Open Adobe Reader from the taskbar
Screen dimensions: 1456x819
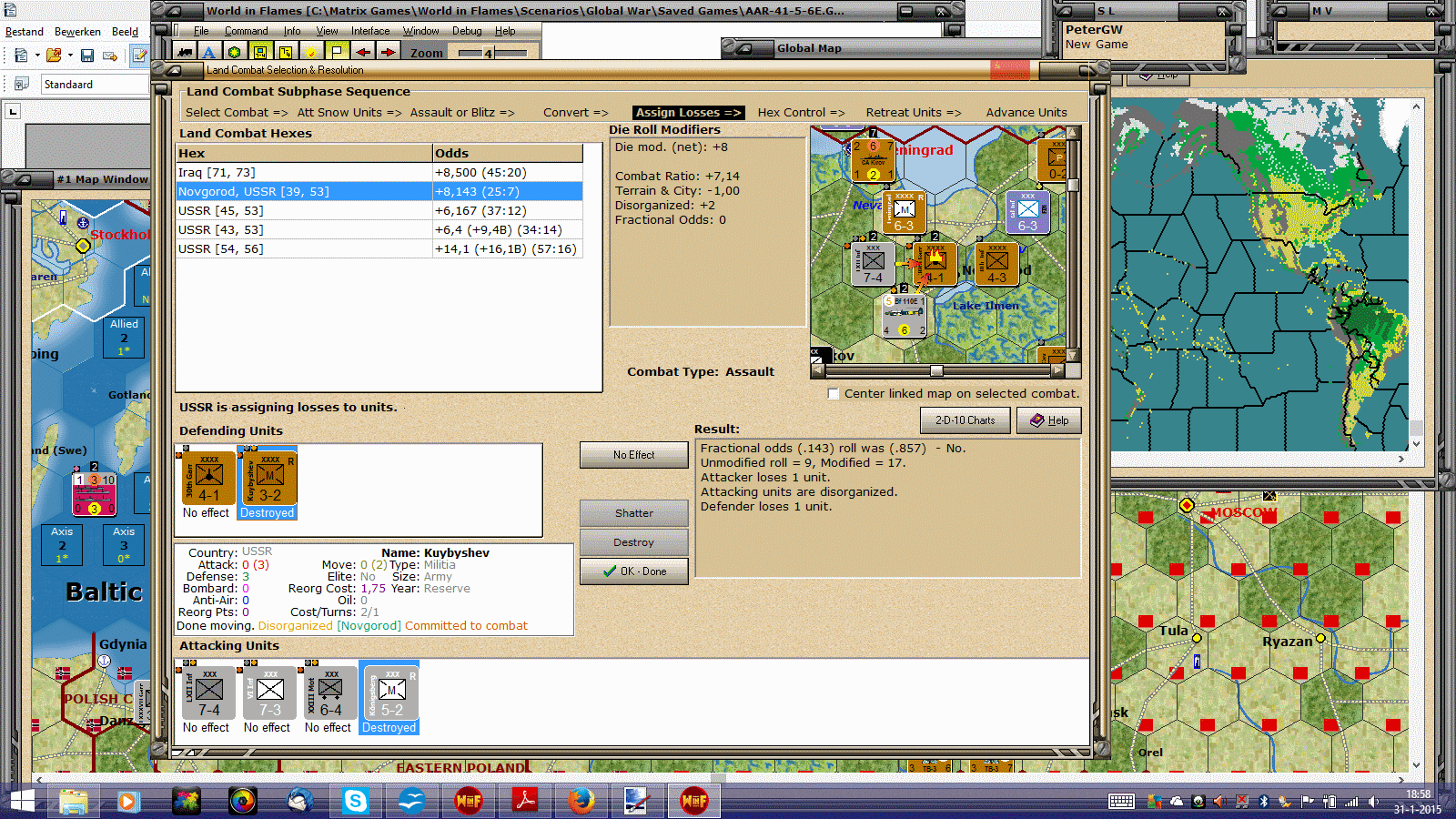[x=525, y=801]
